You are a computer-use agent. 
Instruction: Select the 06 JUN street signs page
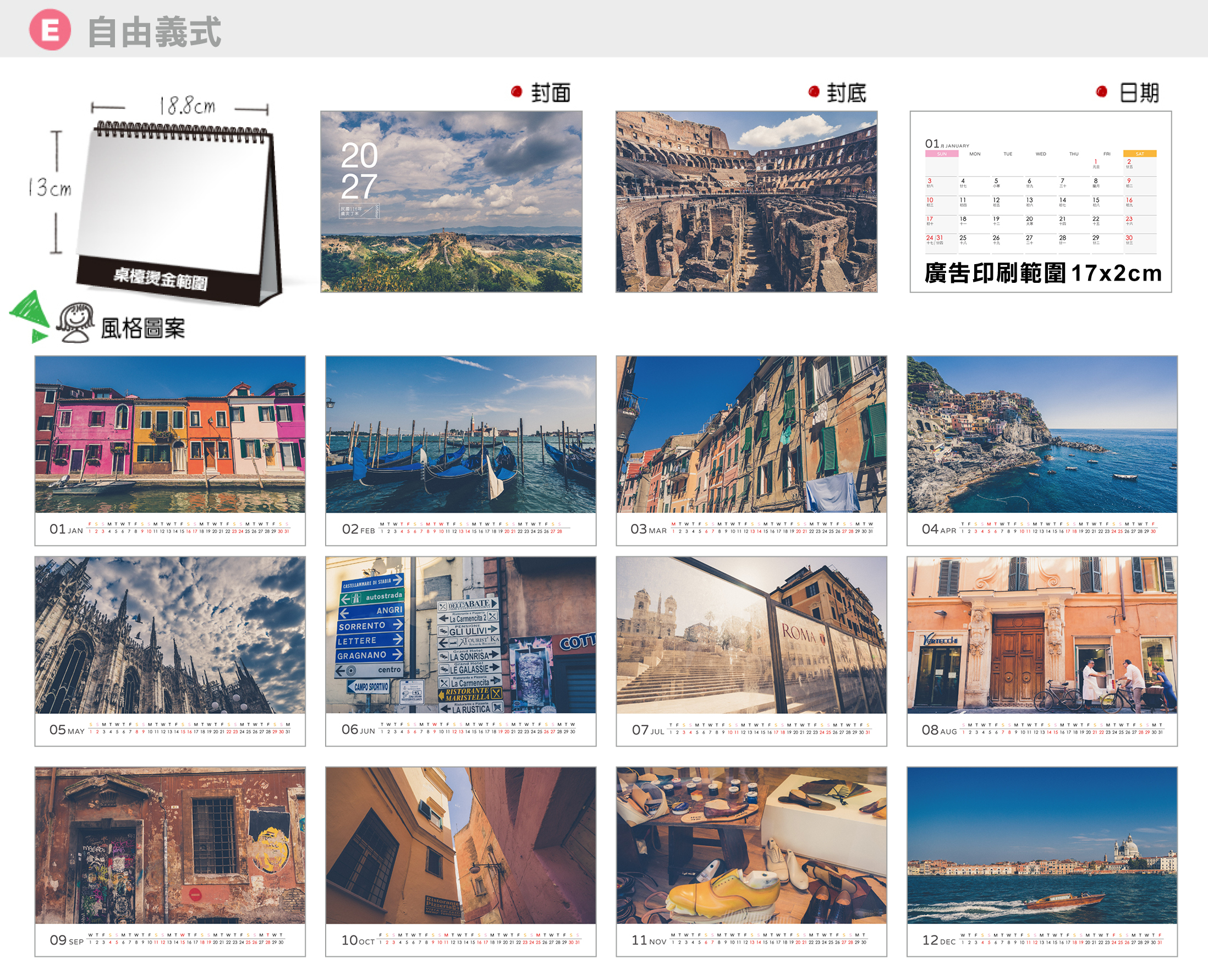(461, 651)
